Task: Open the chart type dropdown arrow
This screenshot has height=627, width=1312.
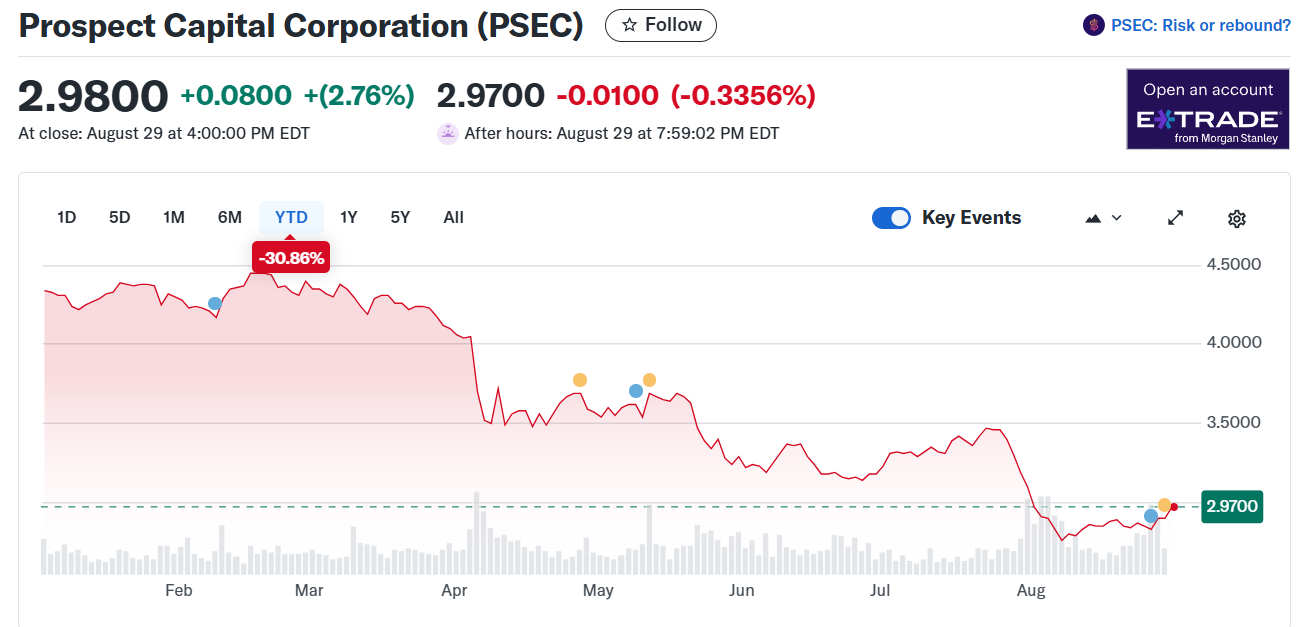Action: pyautogui.click(x=1117, y=218)
